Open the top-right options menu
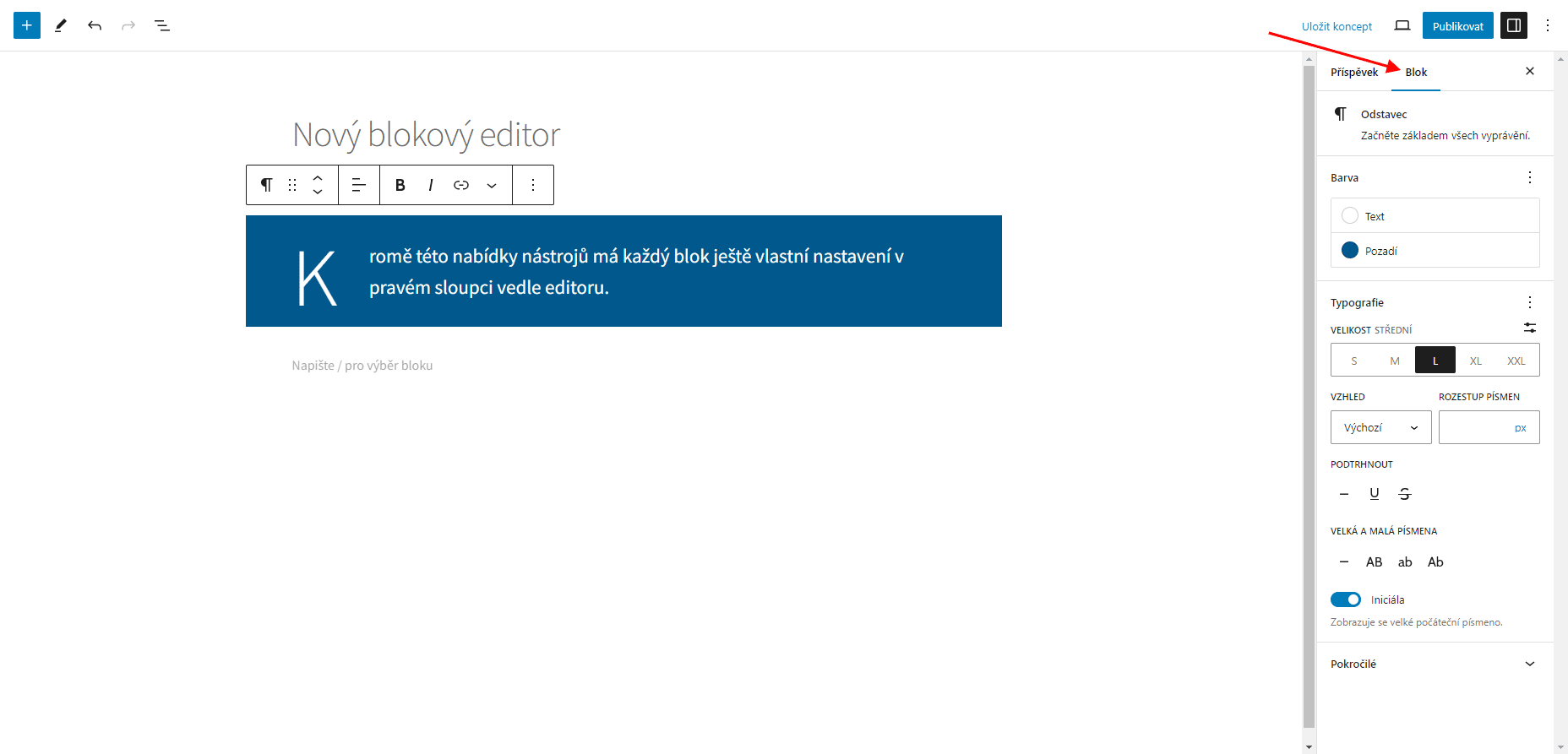 (1548, 25)
